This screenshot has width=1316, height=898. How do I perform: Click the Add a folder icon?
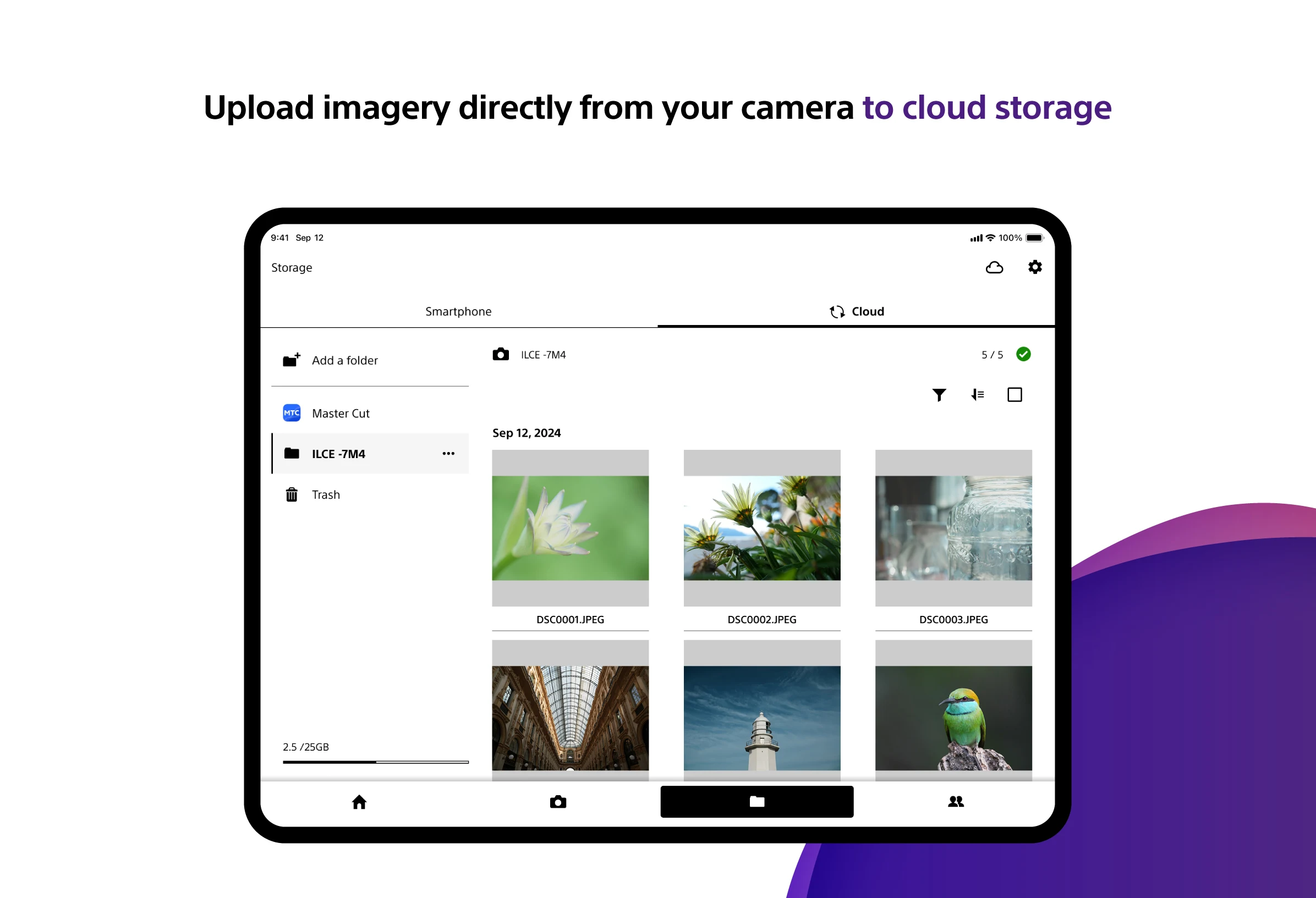[292, 360]
